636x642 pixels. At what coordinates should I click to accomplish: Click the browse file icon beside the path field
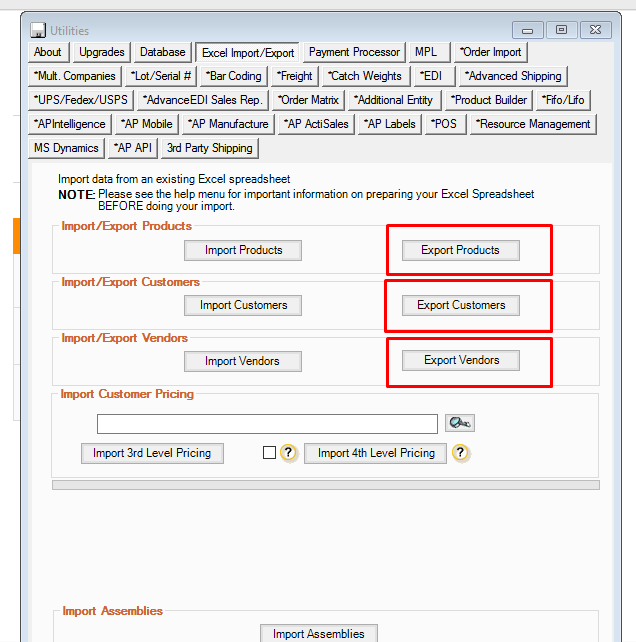pos(460,423)
